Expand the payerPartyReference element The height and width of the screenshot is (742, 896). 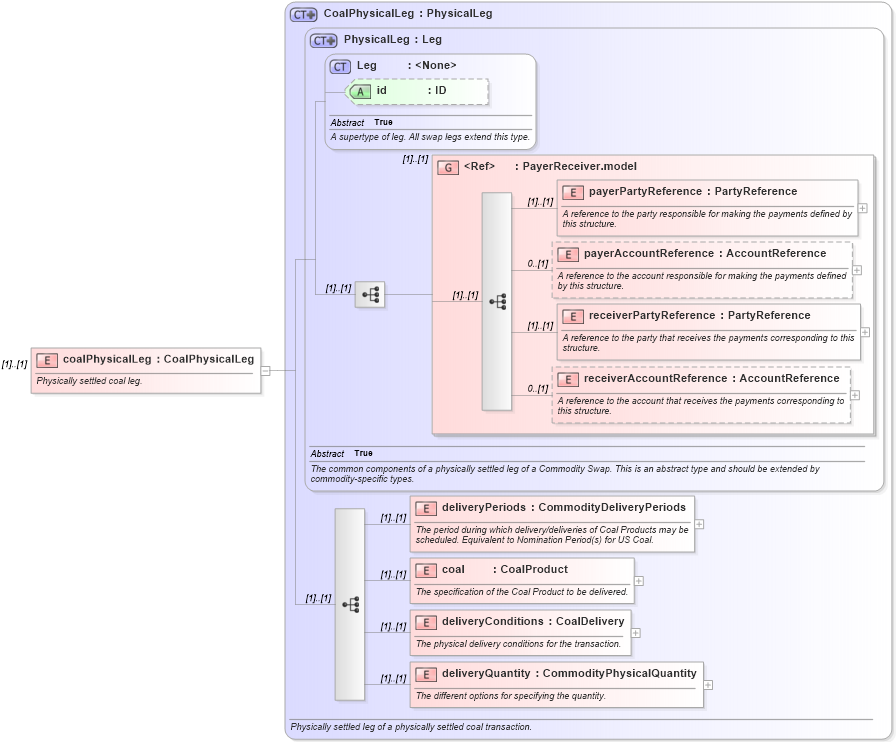point(863,209)
